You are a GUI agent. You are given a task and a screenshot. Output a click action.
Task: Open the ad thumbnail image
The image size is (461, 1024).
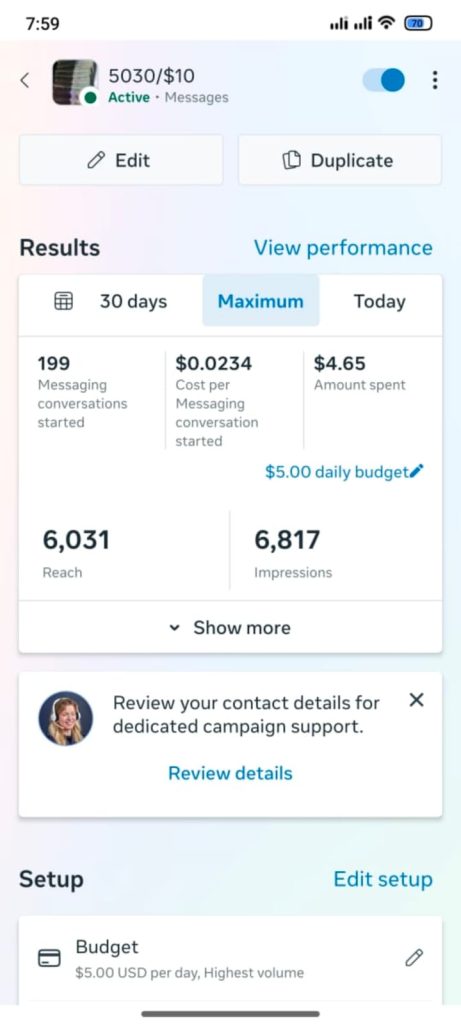(75, 82)
